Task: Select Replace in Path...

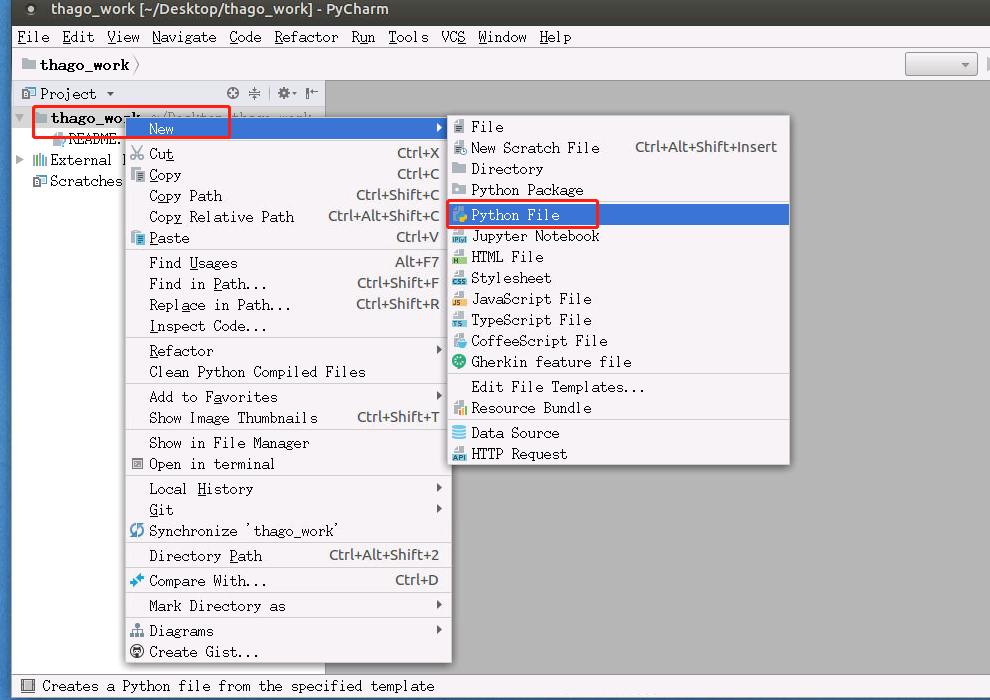Action: (289, 305)
